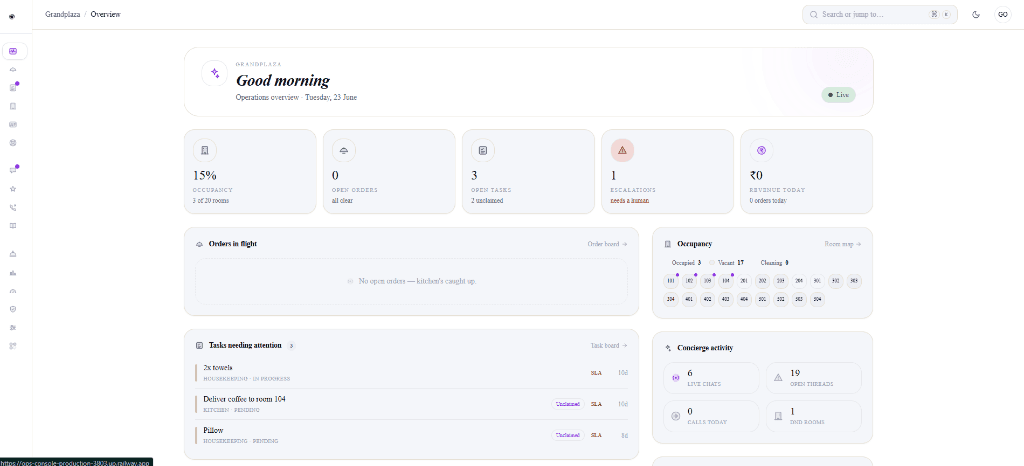This screenshot has width=1024, height=466.
Task: Open the shield icon in sidebar
Action: (13, 309)
